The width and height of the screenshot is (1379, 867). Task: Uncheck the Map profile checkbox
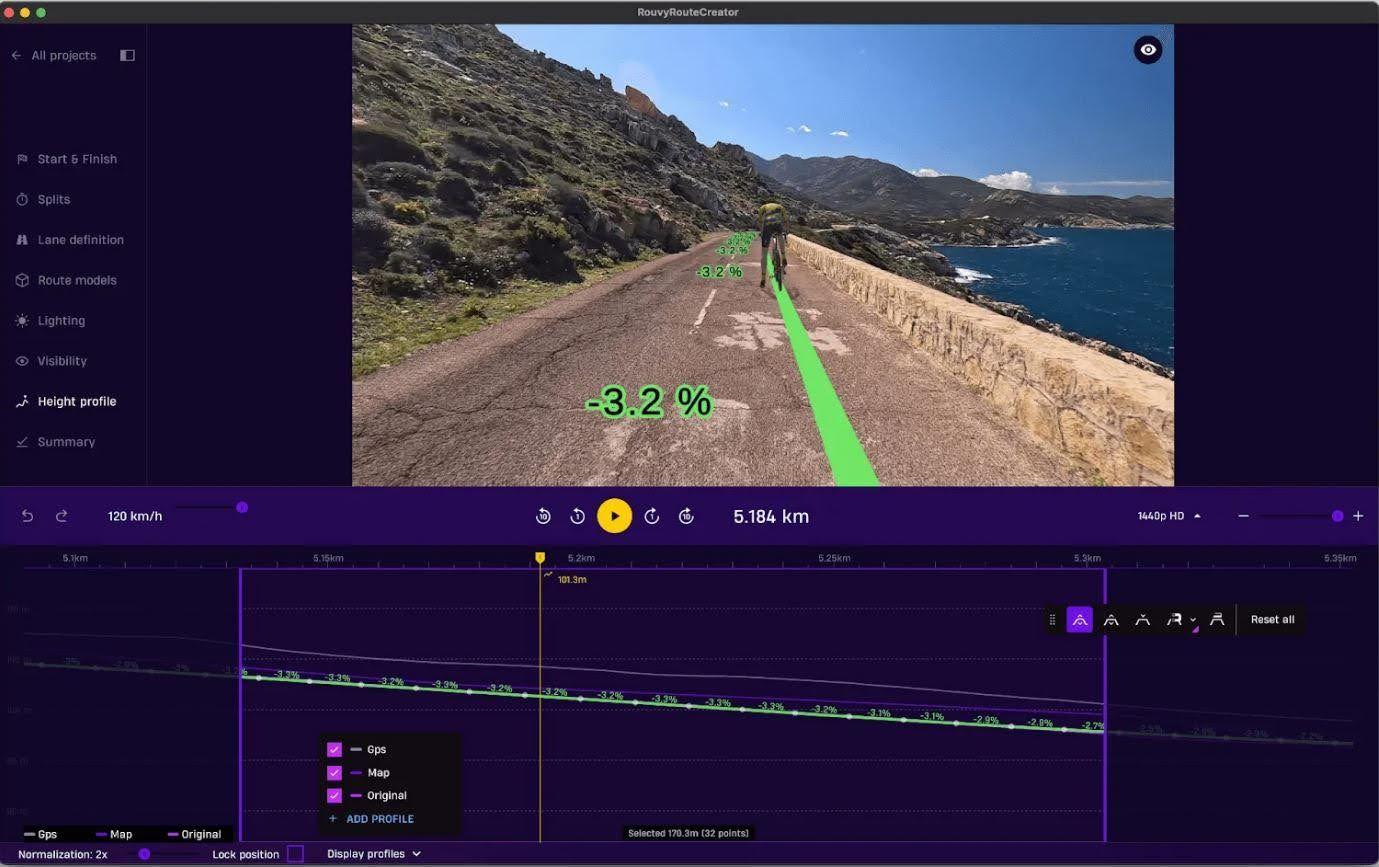(x=335, y=772)
